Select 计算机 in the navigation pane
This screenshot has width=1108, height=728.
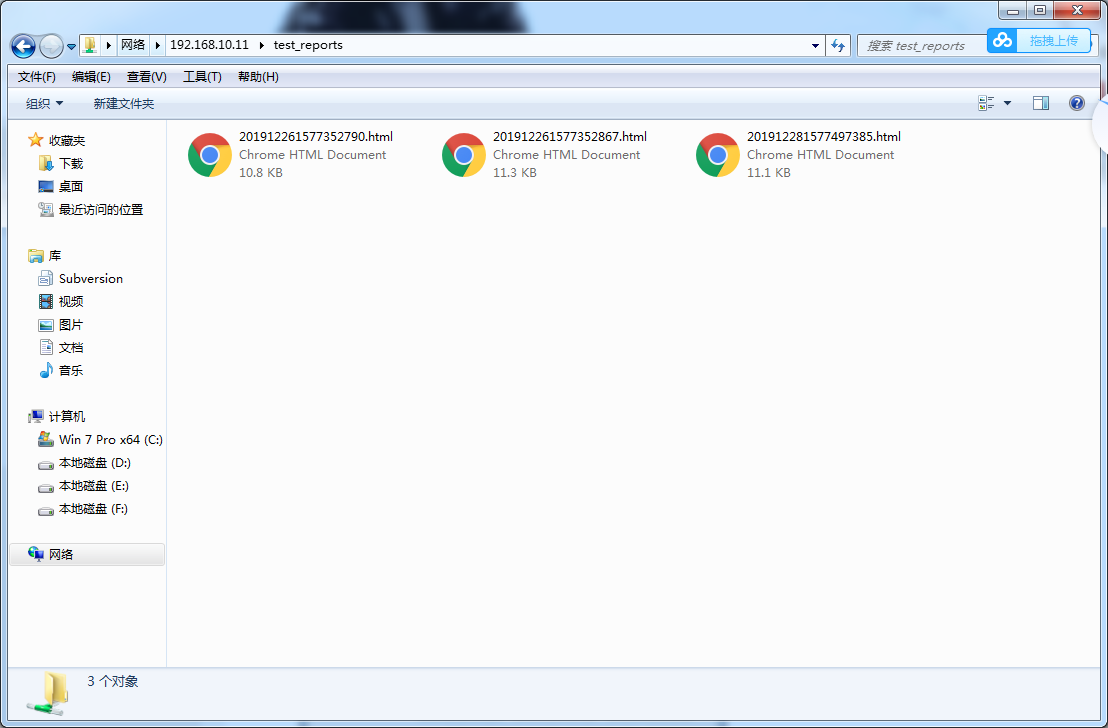click(66, 416)
